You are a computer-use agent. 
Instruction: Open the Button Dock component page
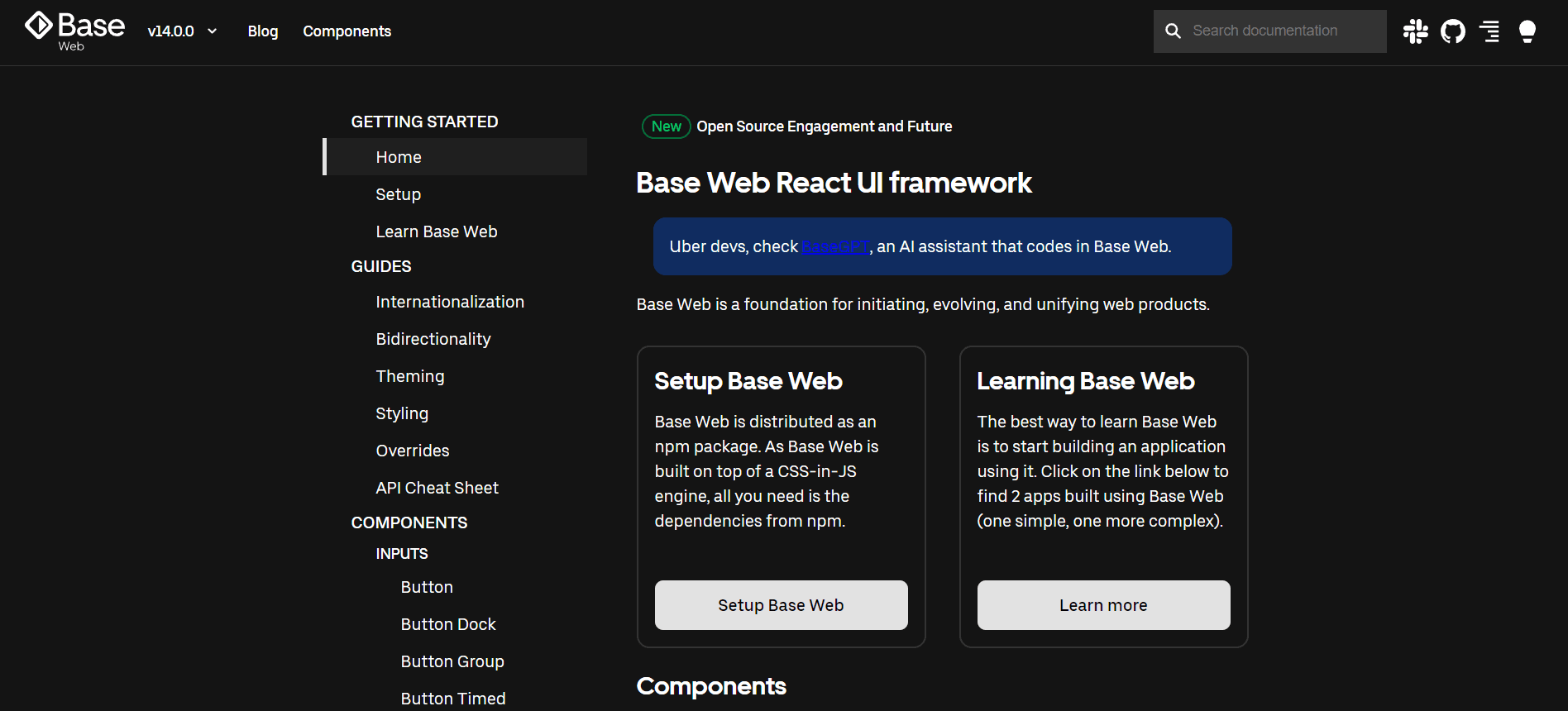pos(448,624)
